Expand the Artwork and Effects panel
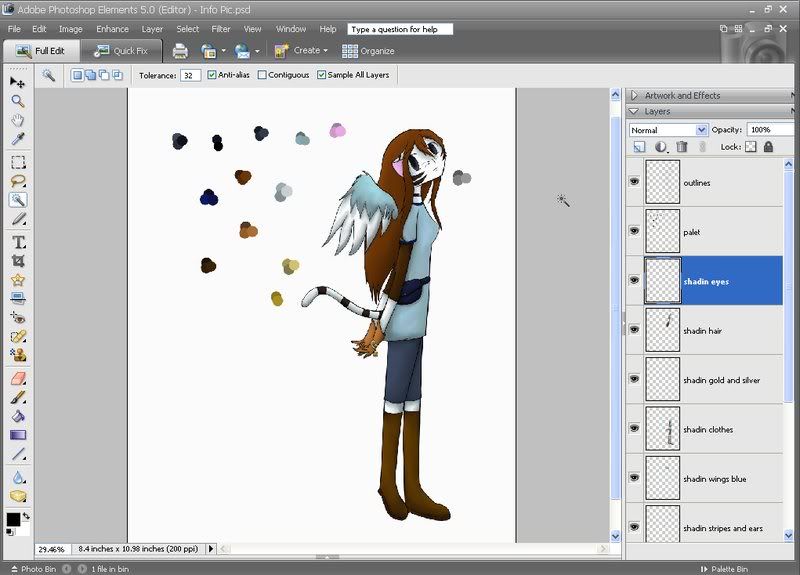 click(634, 95)
